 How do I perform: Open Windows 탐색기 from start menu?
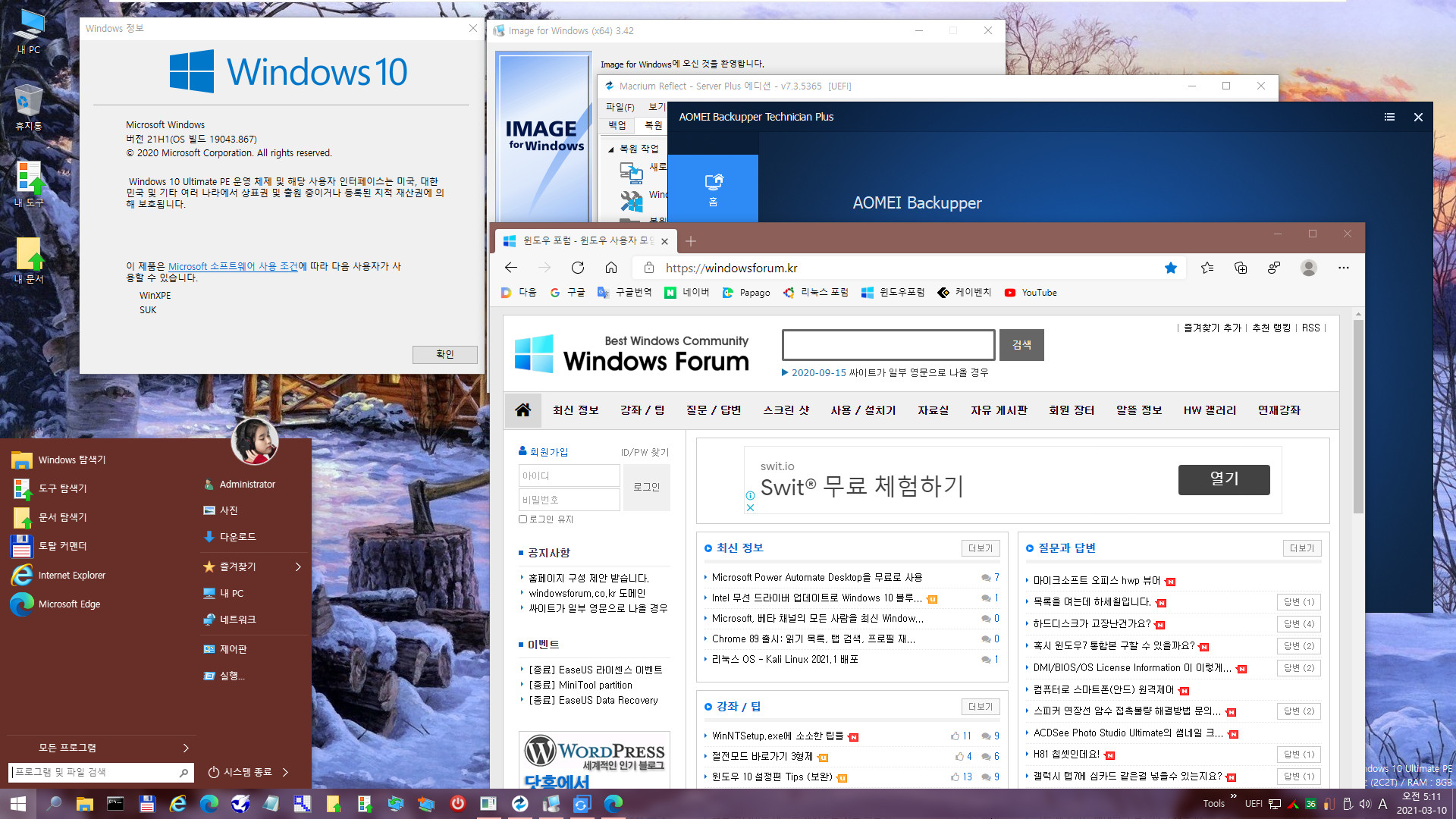(x=72, y=460)
